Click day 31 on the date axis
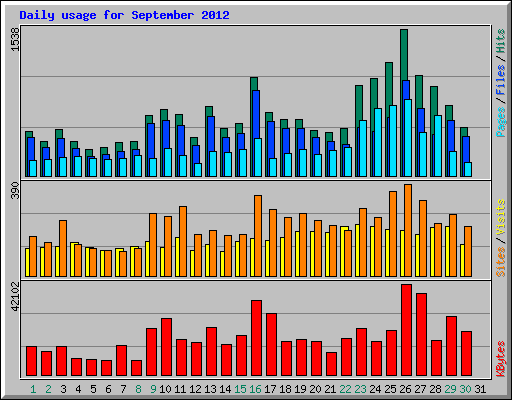 [480, 389]
